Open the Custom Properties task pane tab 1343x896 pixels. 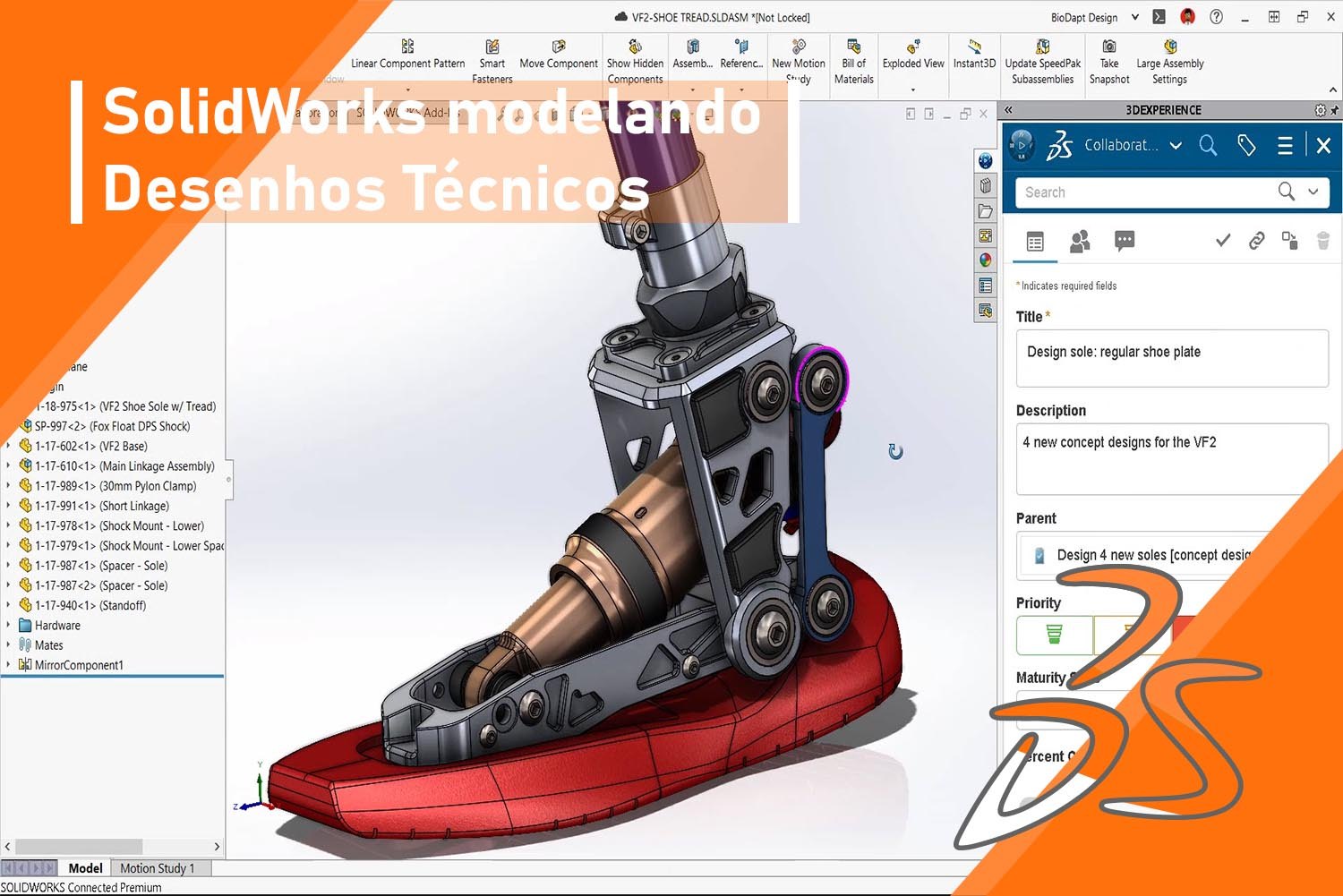(986, 286)
